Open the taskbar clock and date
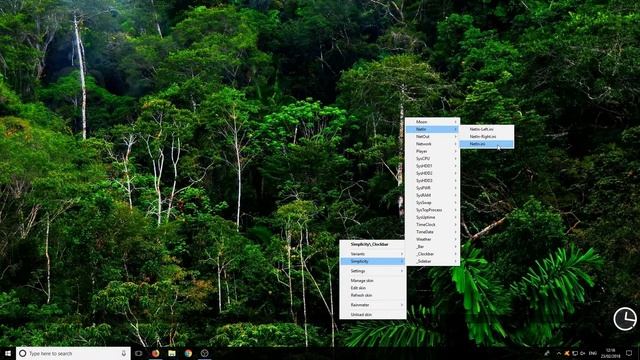Image resolution: width=640 pixels, height=360 pixels. pyautogui.click(x=611, y=353)
